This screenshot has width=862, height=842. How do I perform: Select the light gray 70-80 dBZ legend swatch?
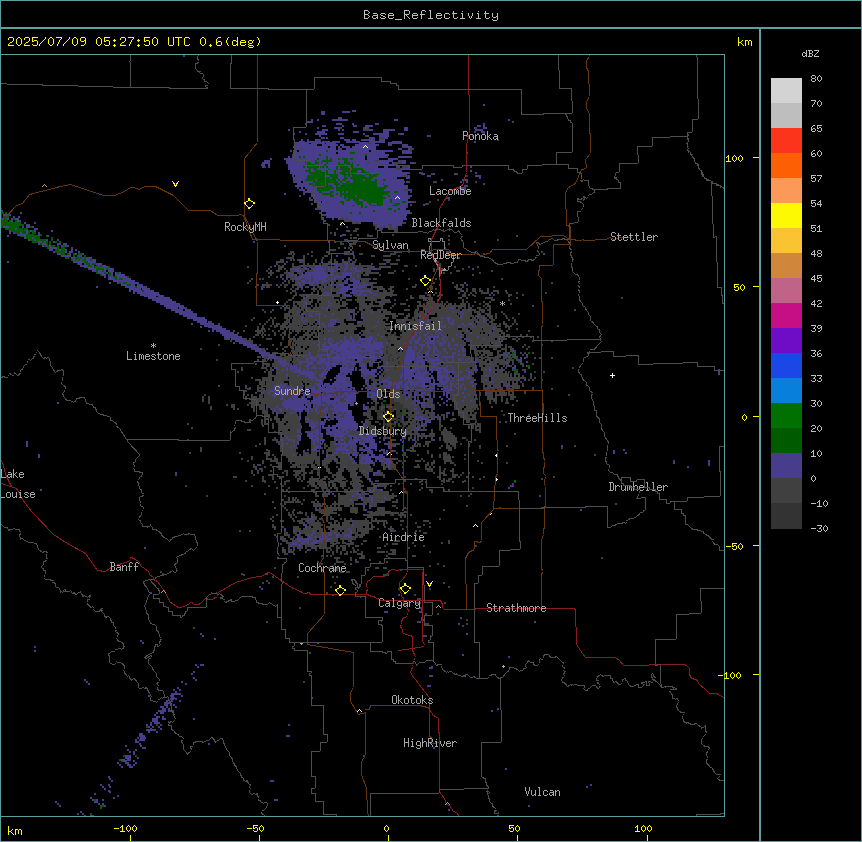coord(786,91)
